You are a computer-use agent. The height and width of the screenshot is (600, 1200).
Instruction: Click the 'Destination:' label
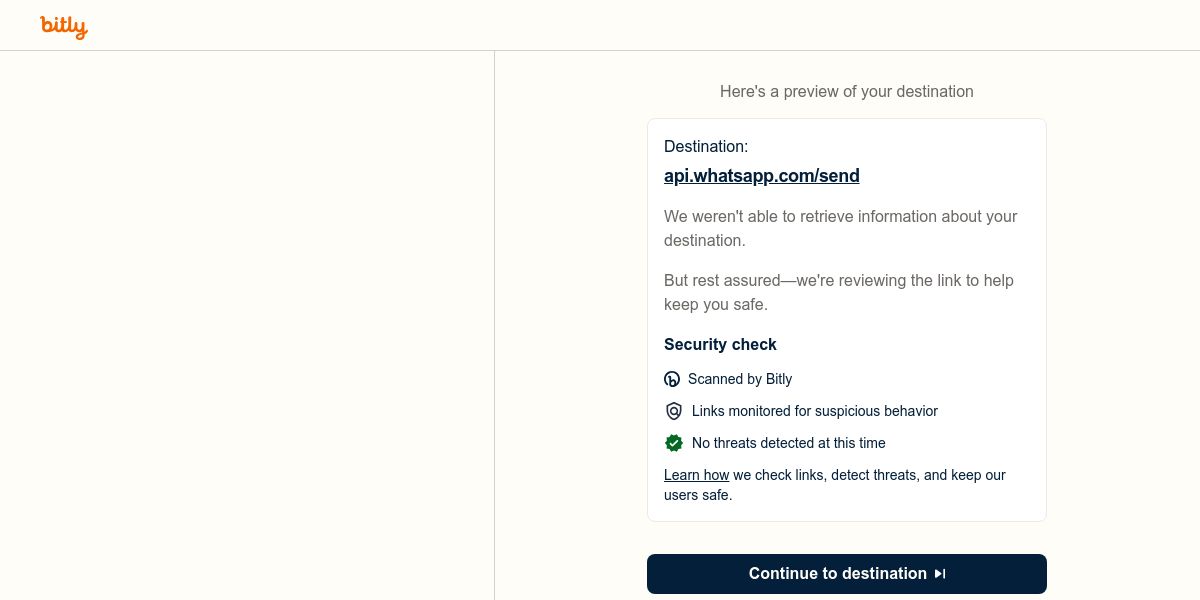(x=706, y=147)
